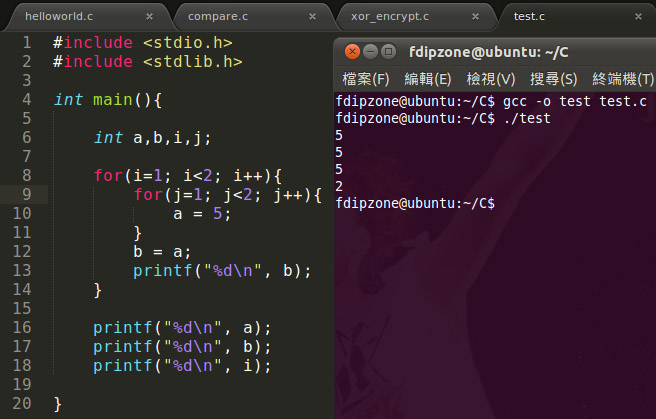Open the 檔案(F) menu in the terminal
Image resolution: width=656 pixels, height=419 pixels.
tap(366, 79)
